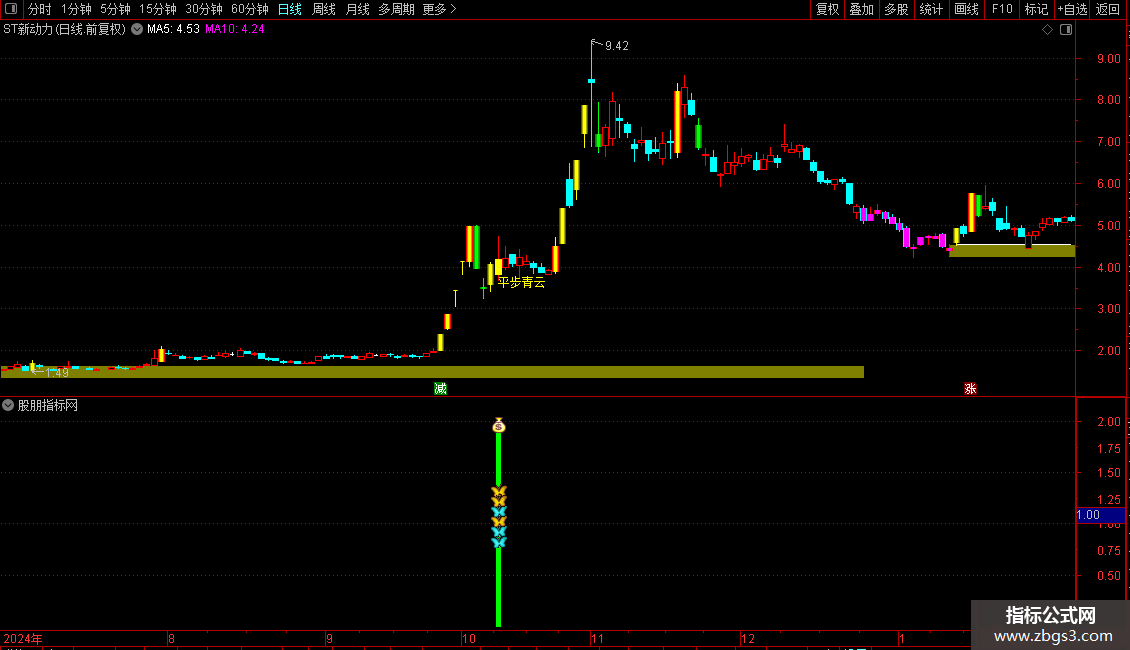Screen dimensions: 1130x650
Task: Click month 11 on the time axis
Action: [x=597, y=638]
